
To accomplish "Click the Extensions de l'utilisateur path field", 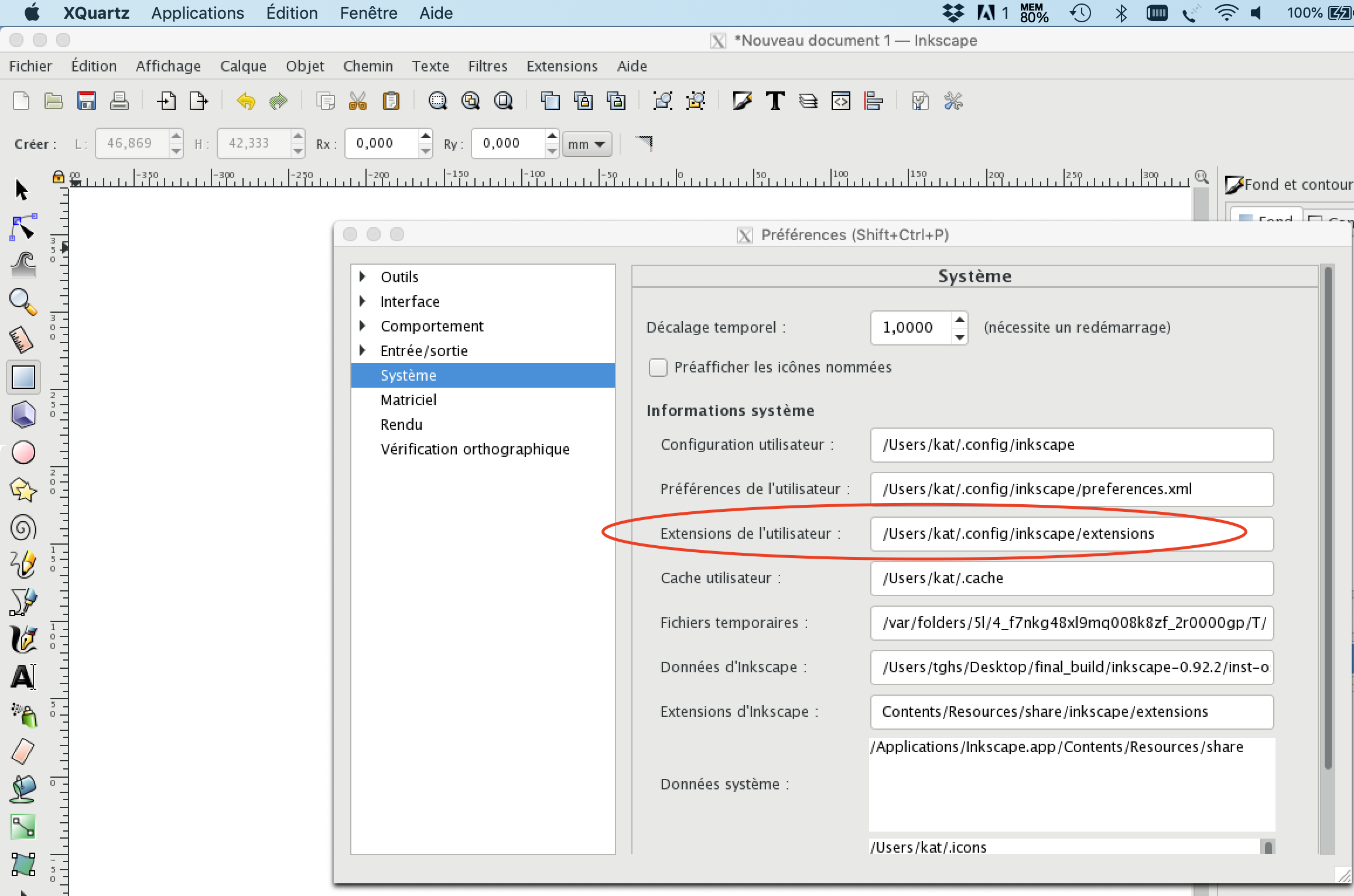I will pyautogui.click(x=1072, y=534).
